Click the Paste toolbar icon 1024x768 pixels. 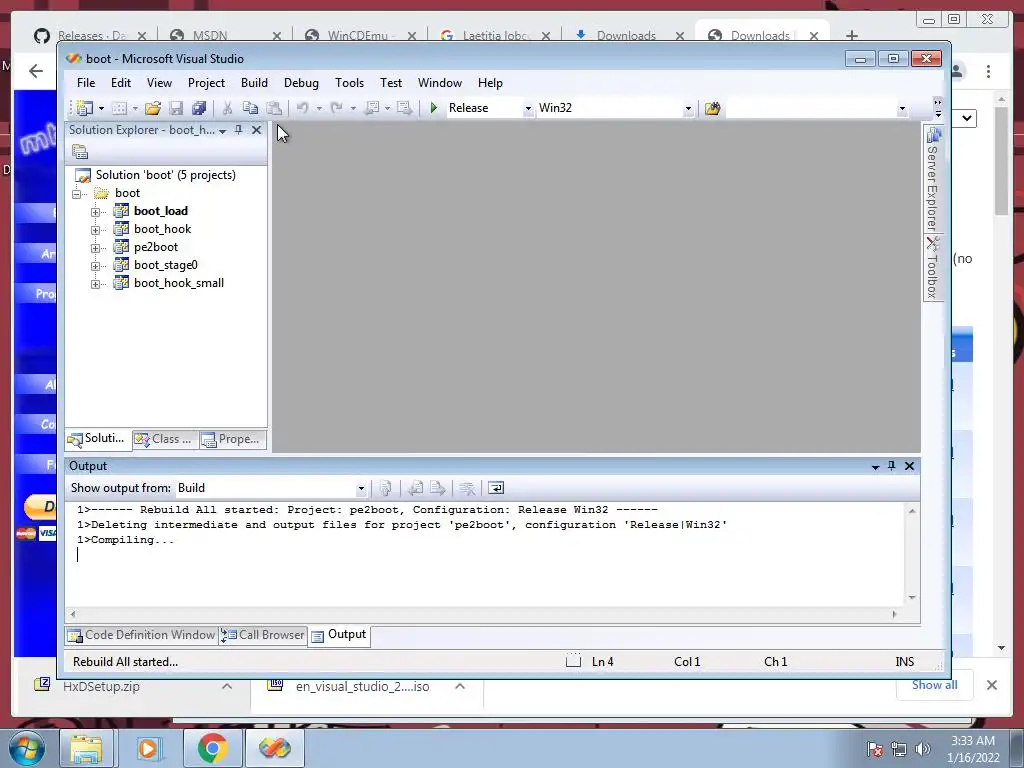coord(274,108)
